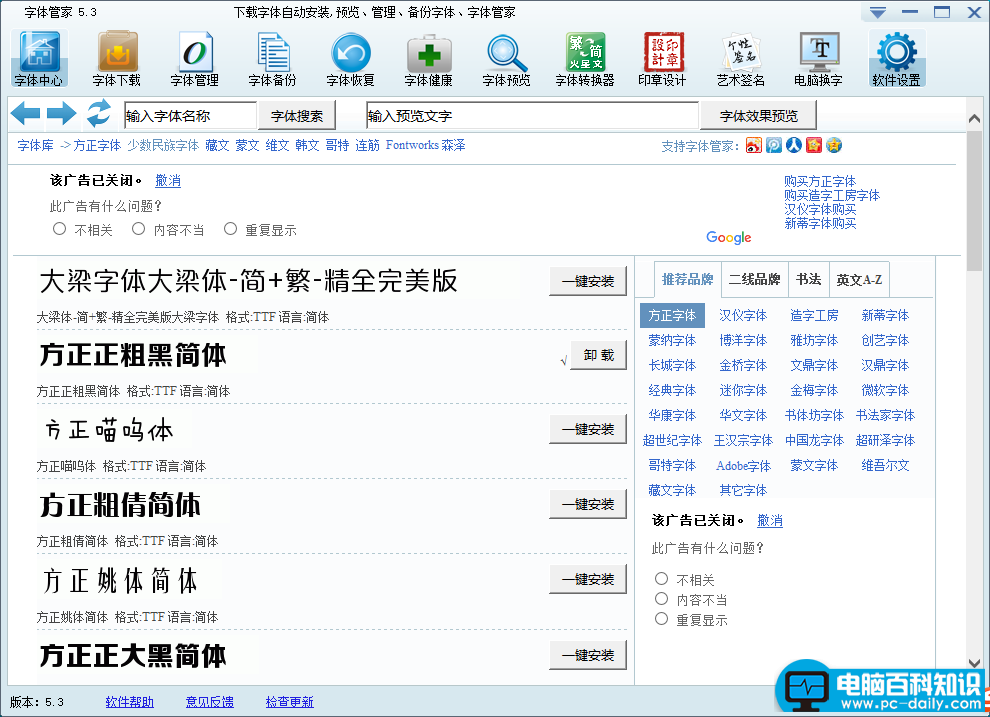Screen dimensions: 990x717
Task: Open the 藏文 category link
Action: pyautogui.click(x=217, y=145)
